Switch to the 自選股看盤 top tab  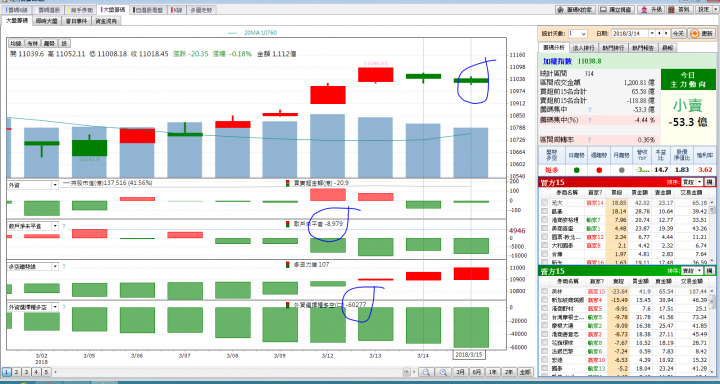[149, 10]
